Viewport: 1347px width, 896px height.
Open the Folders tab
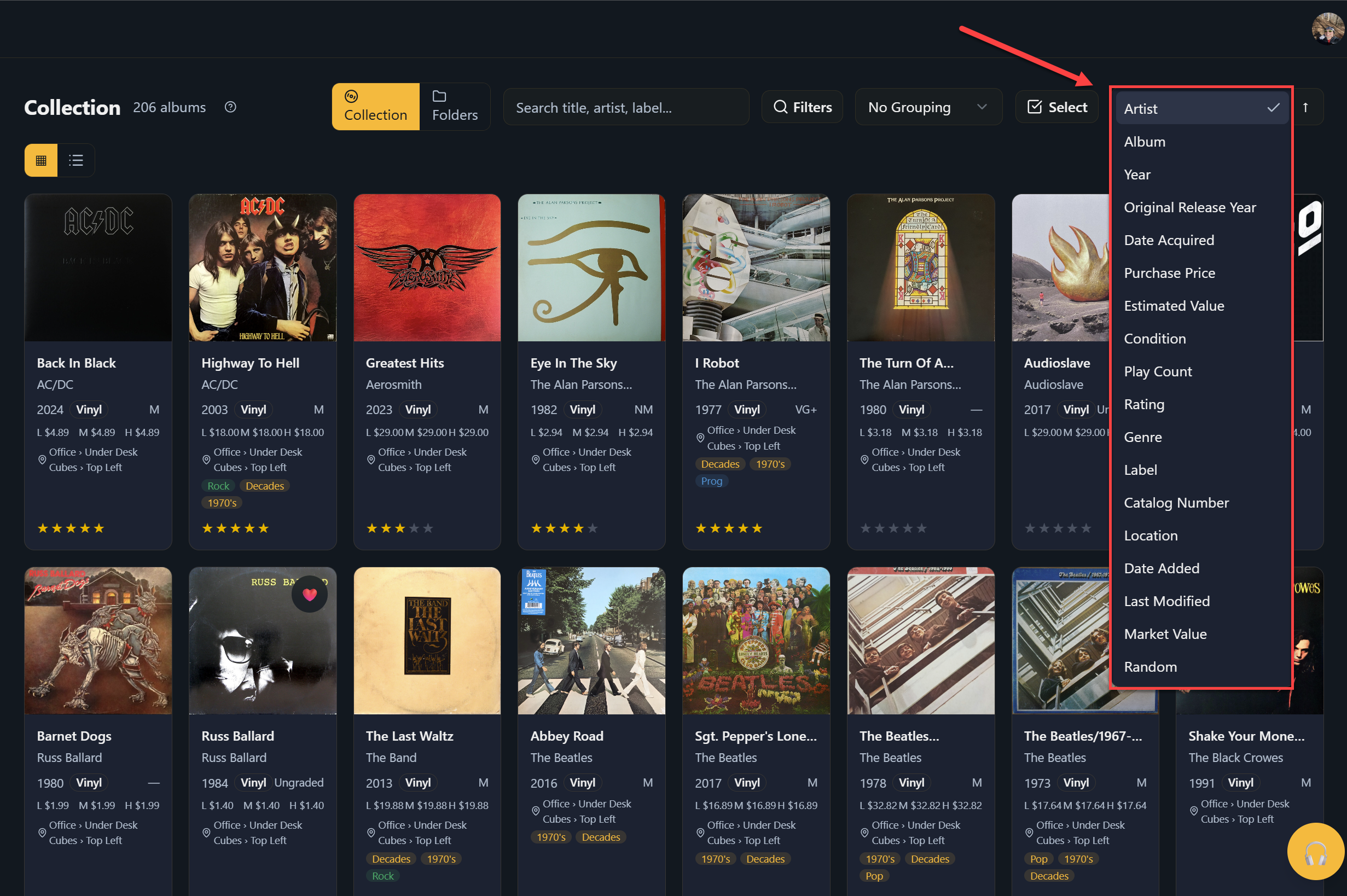(455, 107)
